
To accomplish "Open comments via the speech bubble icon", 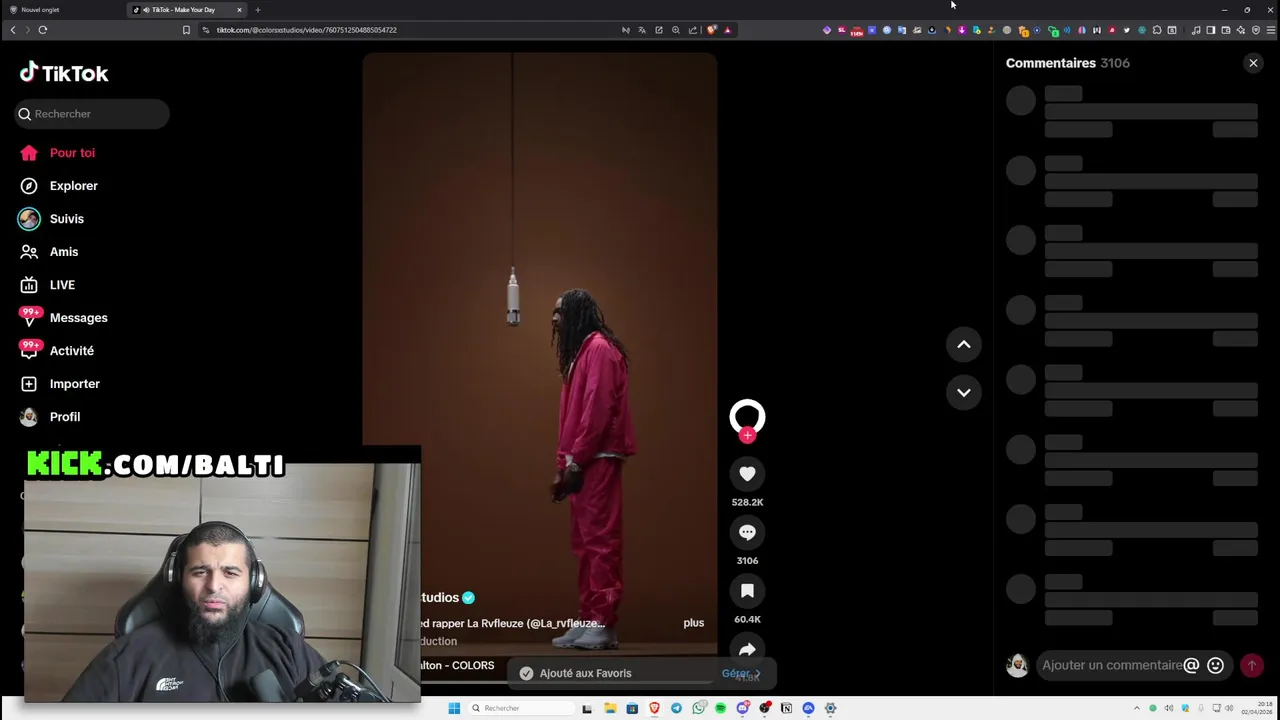I will point(747,532).
